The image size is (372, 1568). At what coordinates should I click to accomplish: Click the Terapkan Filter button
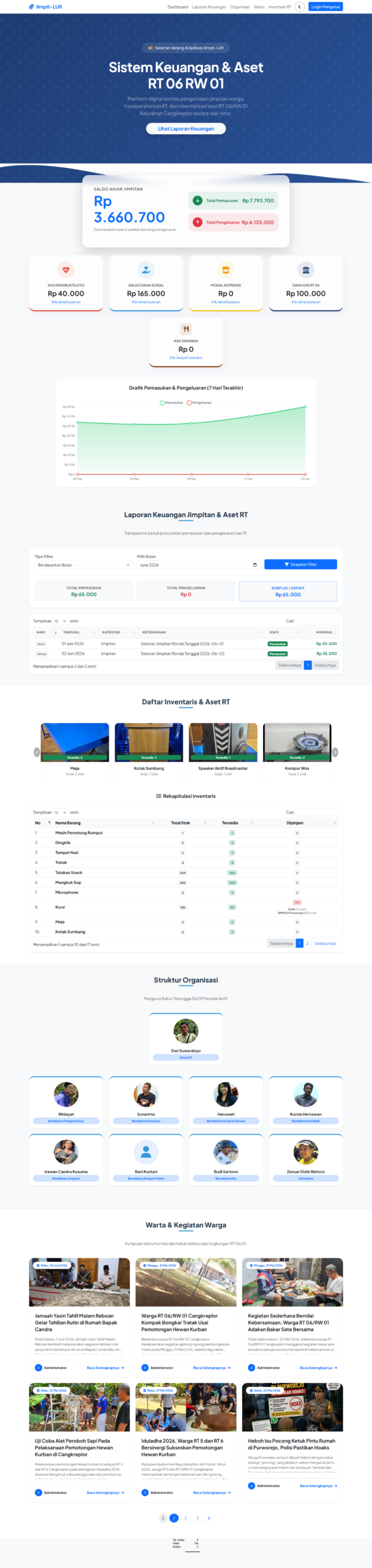coord(300,564)
